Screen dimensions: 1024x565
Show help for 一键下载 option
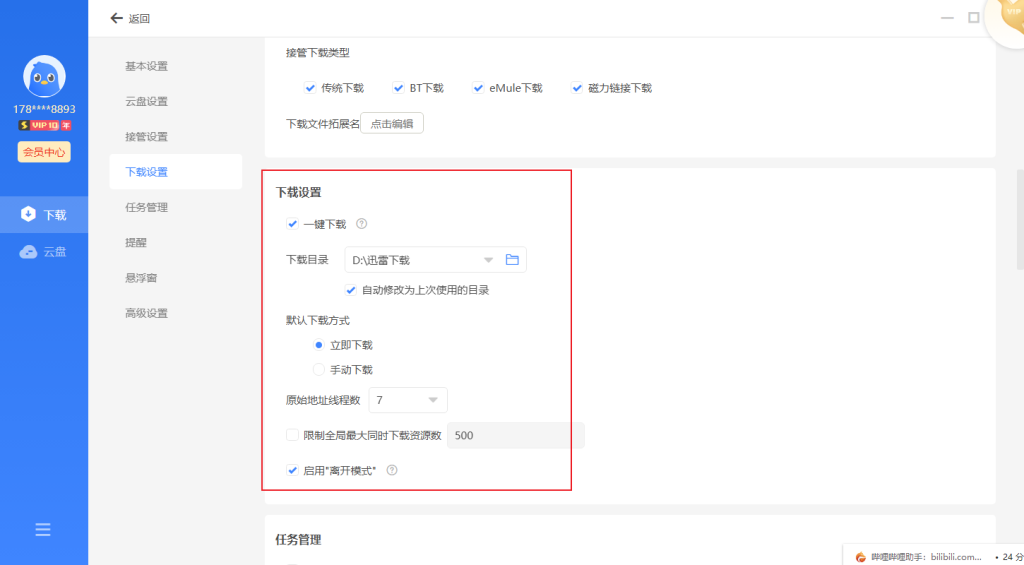[x=361, y=224]
